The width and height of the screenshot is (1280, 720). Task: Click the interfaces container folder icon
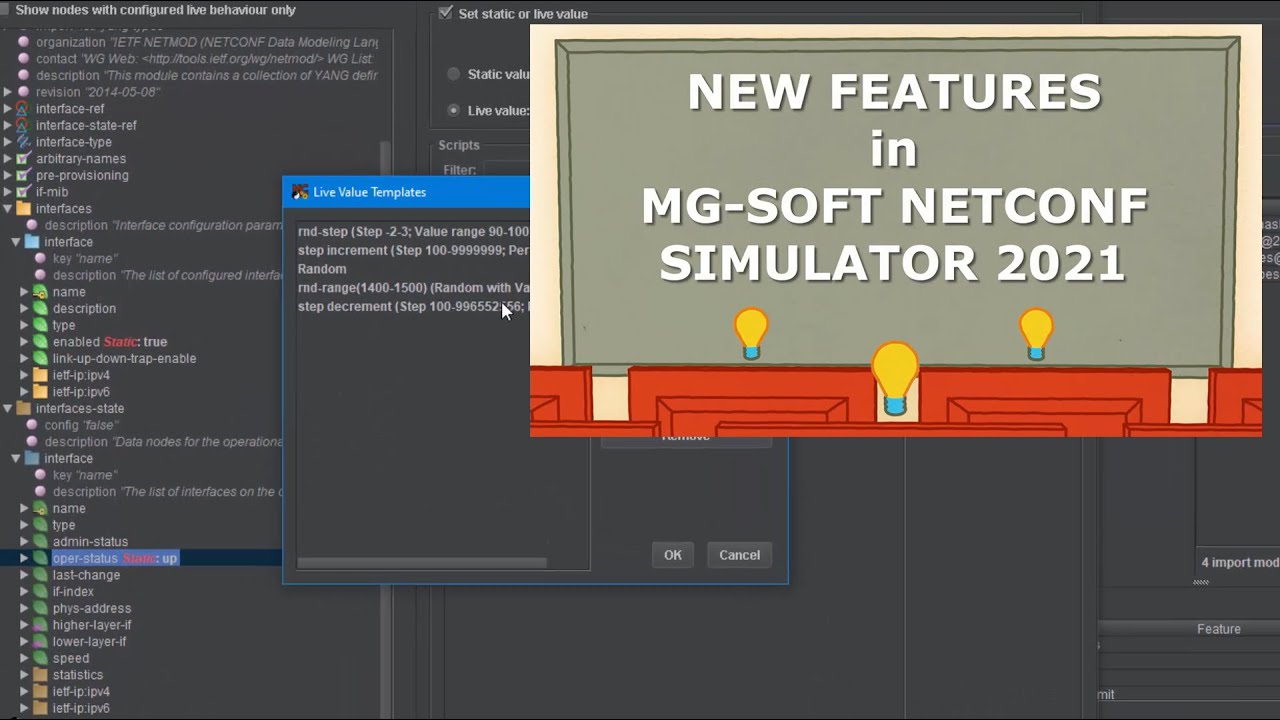click(x=23, y=209)
